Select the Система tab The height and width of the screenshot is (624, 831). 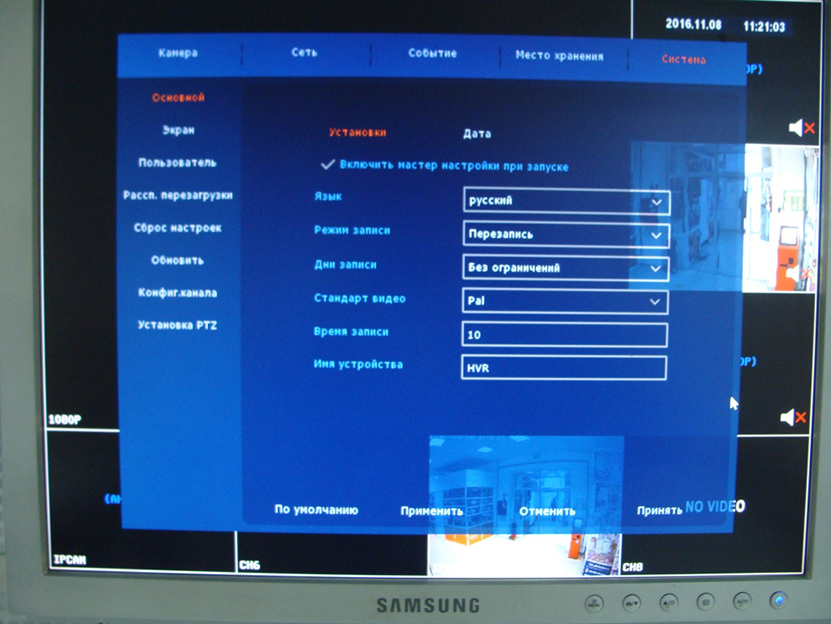pos(684,59)
